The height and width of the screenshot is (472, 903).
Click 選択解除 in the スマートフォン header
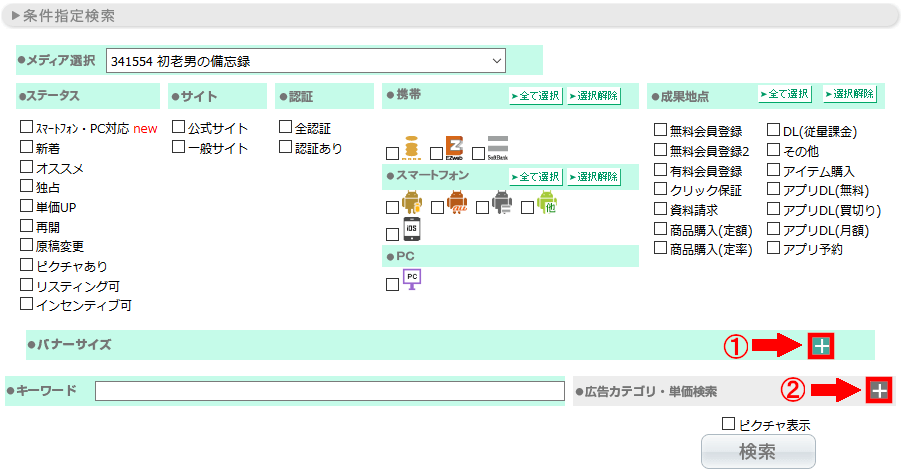pos(594,177)
